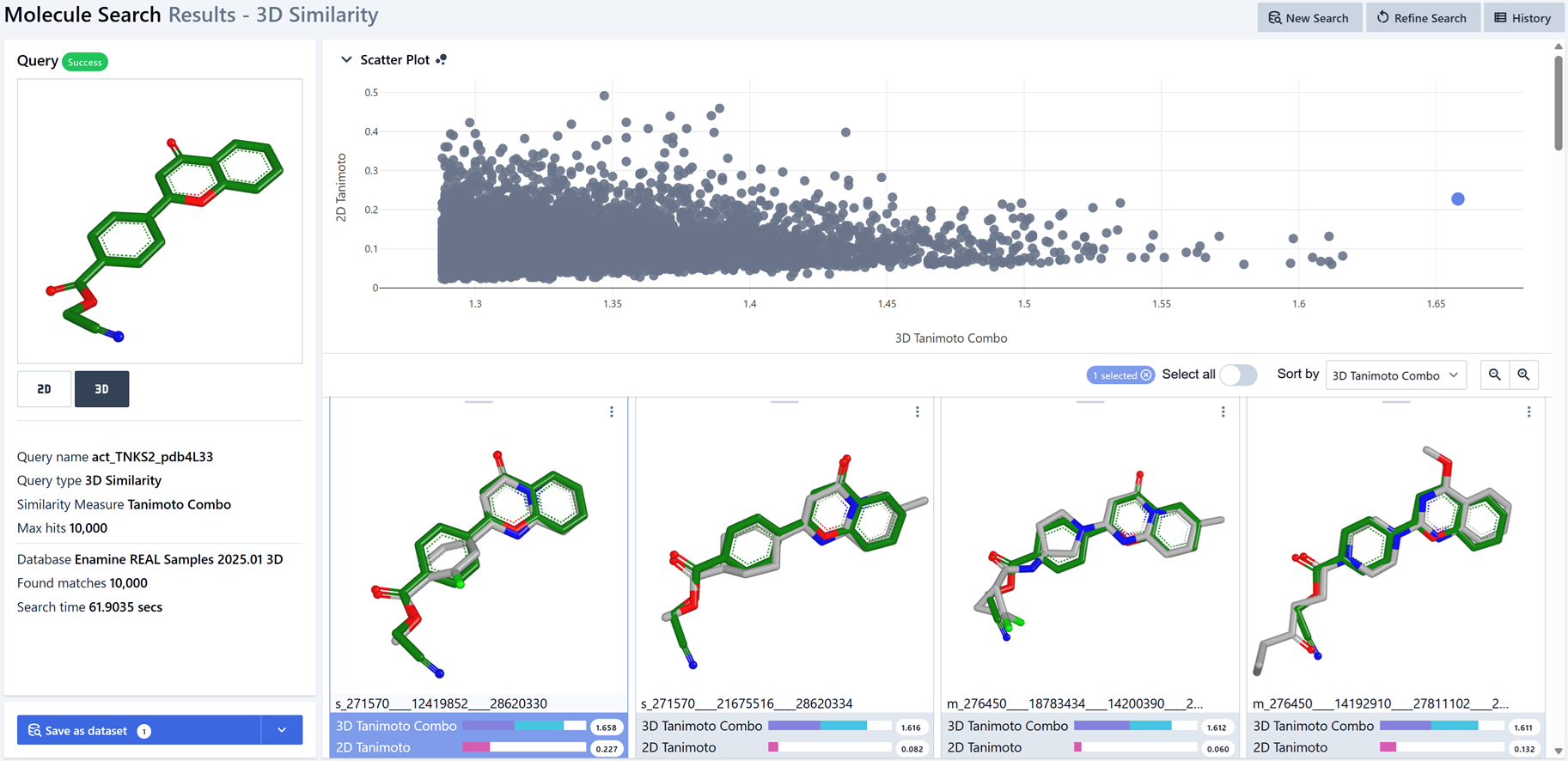Screen dimensions: 1568x761
Task: Open the Sort by dropdown
Action: click(x=1395, y=375)
